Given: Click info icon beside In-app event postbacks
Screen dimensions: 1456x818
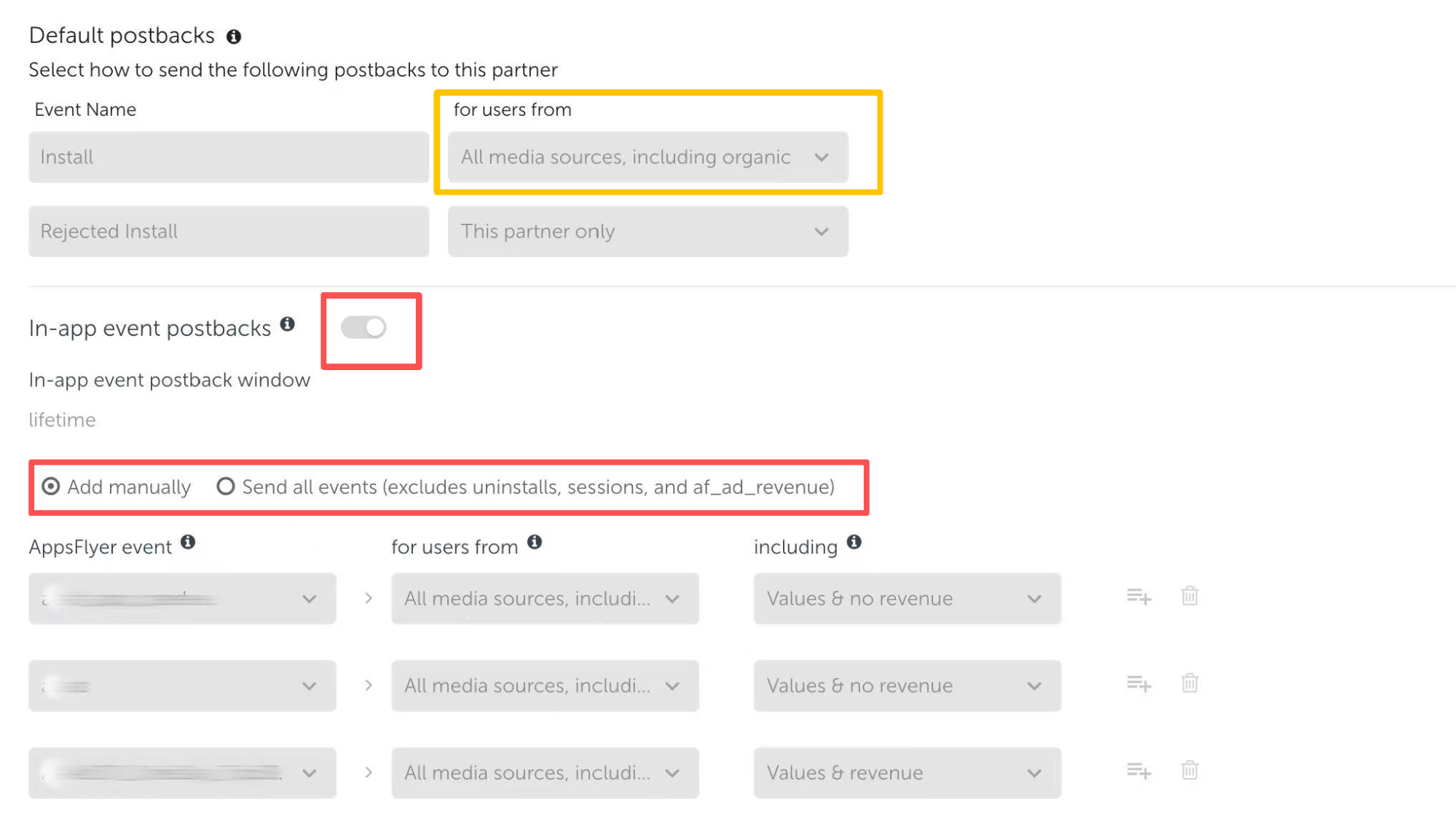Looking at the screenshot, I should (x=288, y=324).
